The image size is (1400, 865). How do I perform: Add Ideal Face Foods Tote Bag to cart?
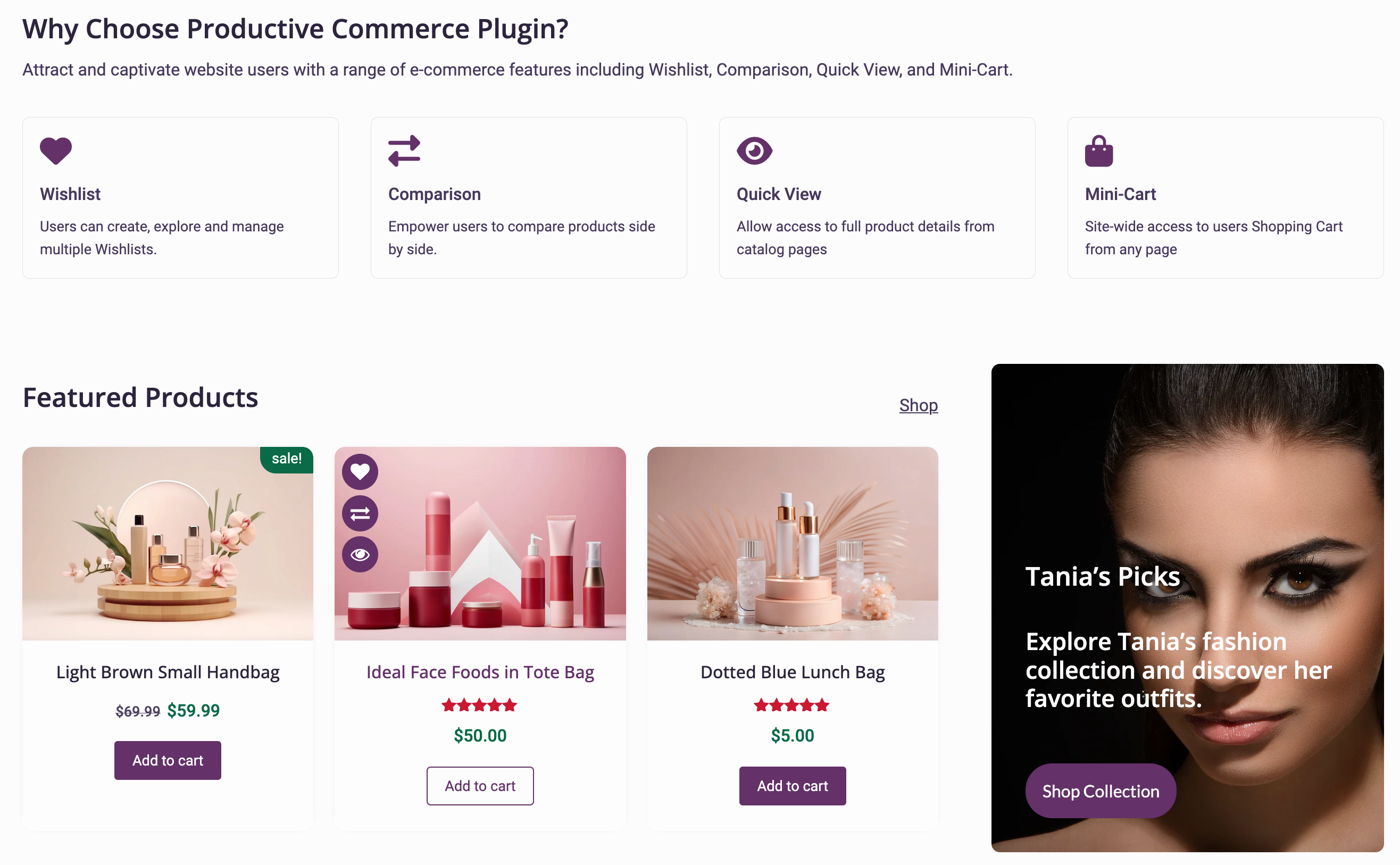[x=480, y=786]
